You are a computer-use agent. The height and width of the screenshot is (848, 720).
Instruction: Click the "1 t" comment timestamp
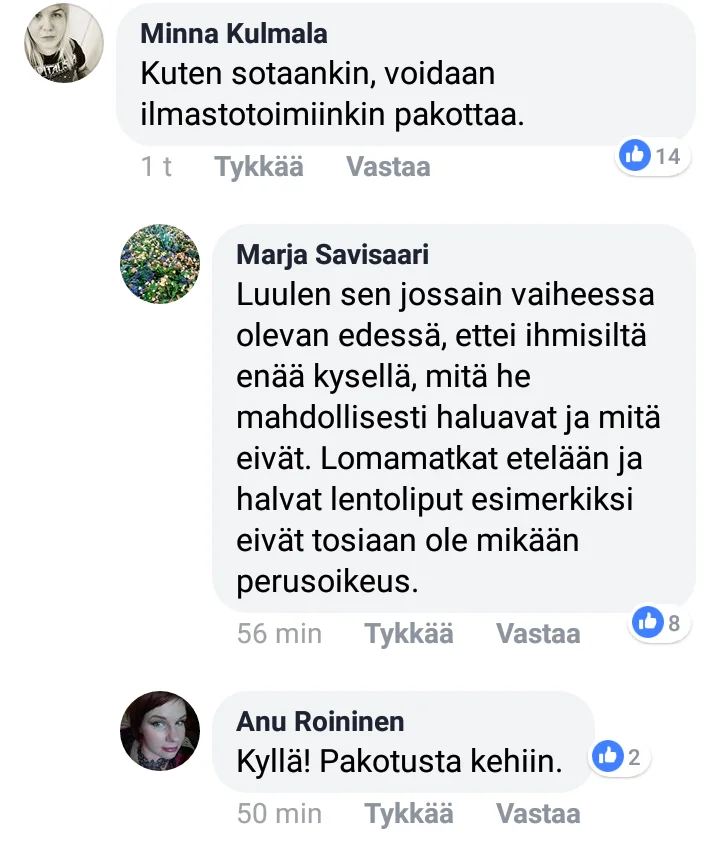[x=156, y=167]
